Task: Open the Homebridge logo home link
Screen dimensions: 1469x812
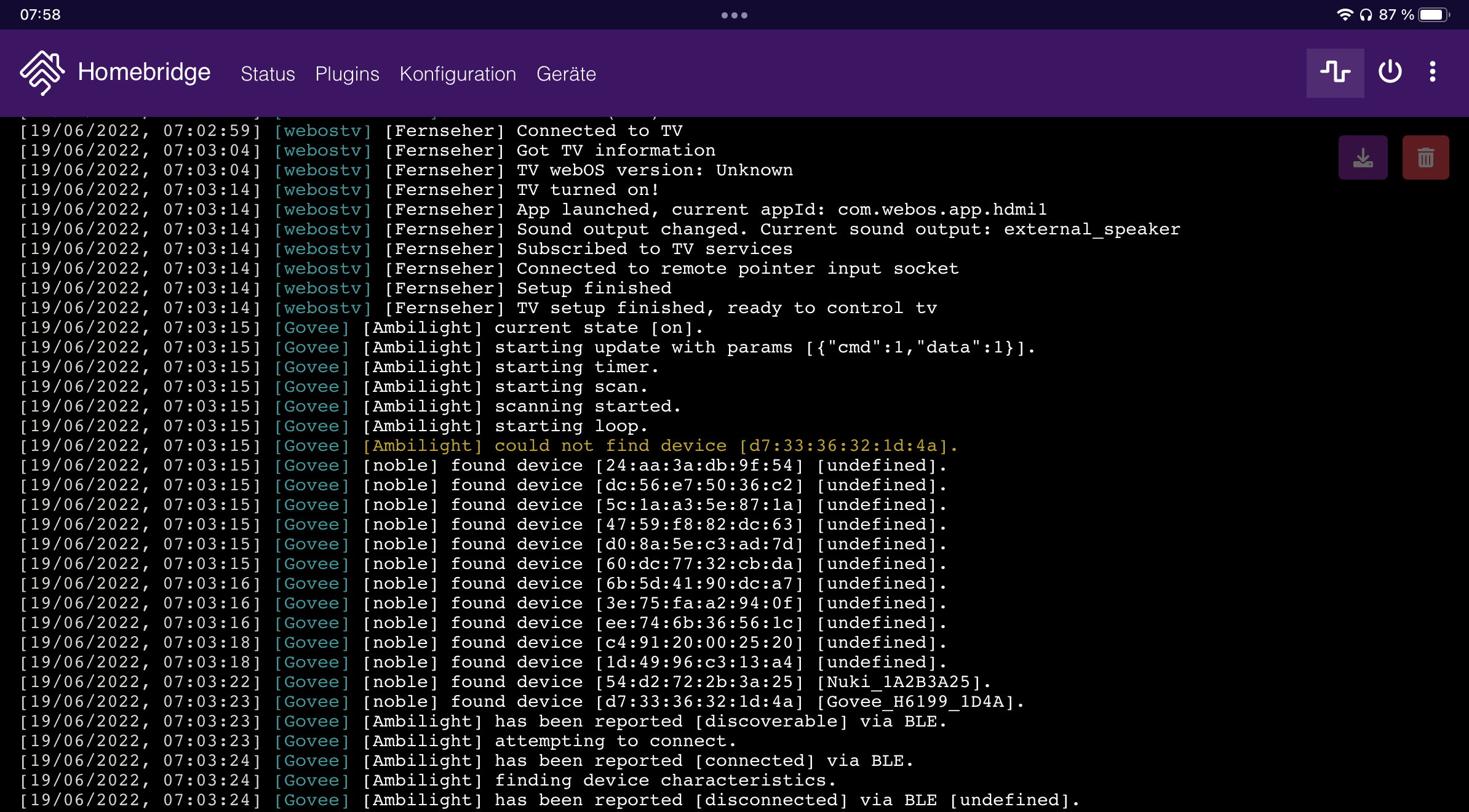Action: click(x=42, y=73)
